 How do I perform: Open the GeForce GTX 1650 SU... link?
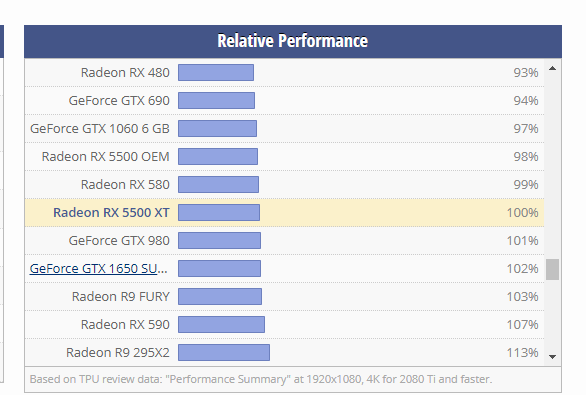pyautogui.click(x=99, y=268)
